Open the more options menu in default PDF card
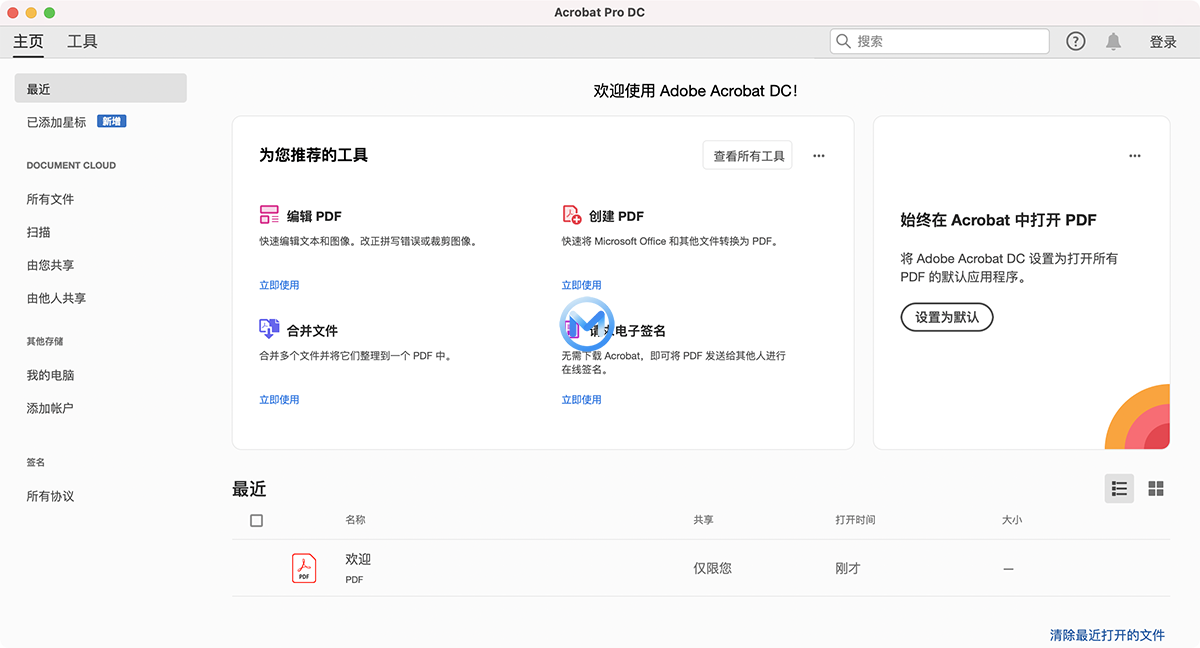 (1135, 156)
